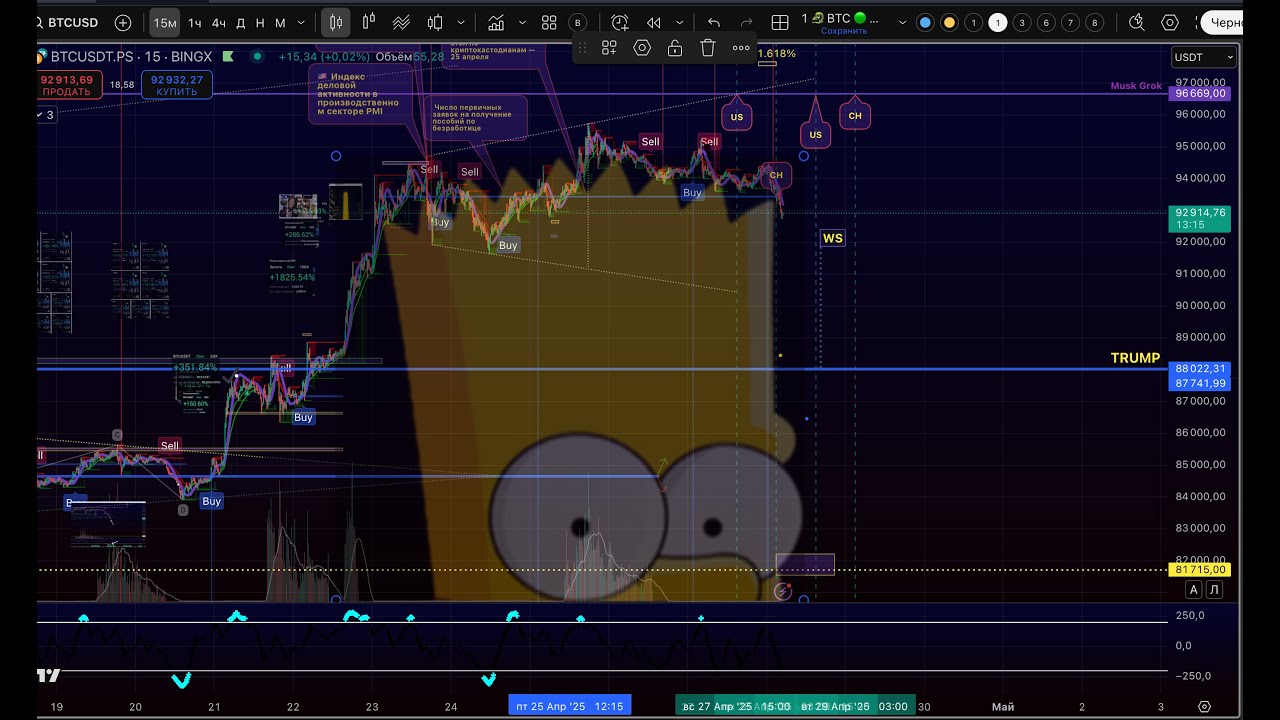Click the 81715,00 yellow price label
The height and width of the screenshot is (720, 1280).
[x=1201, y=569]
